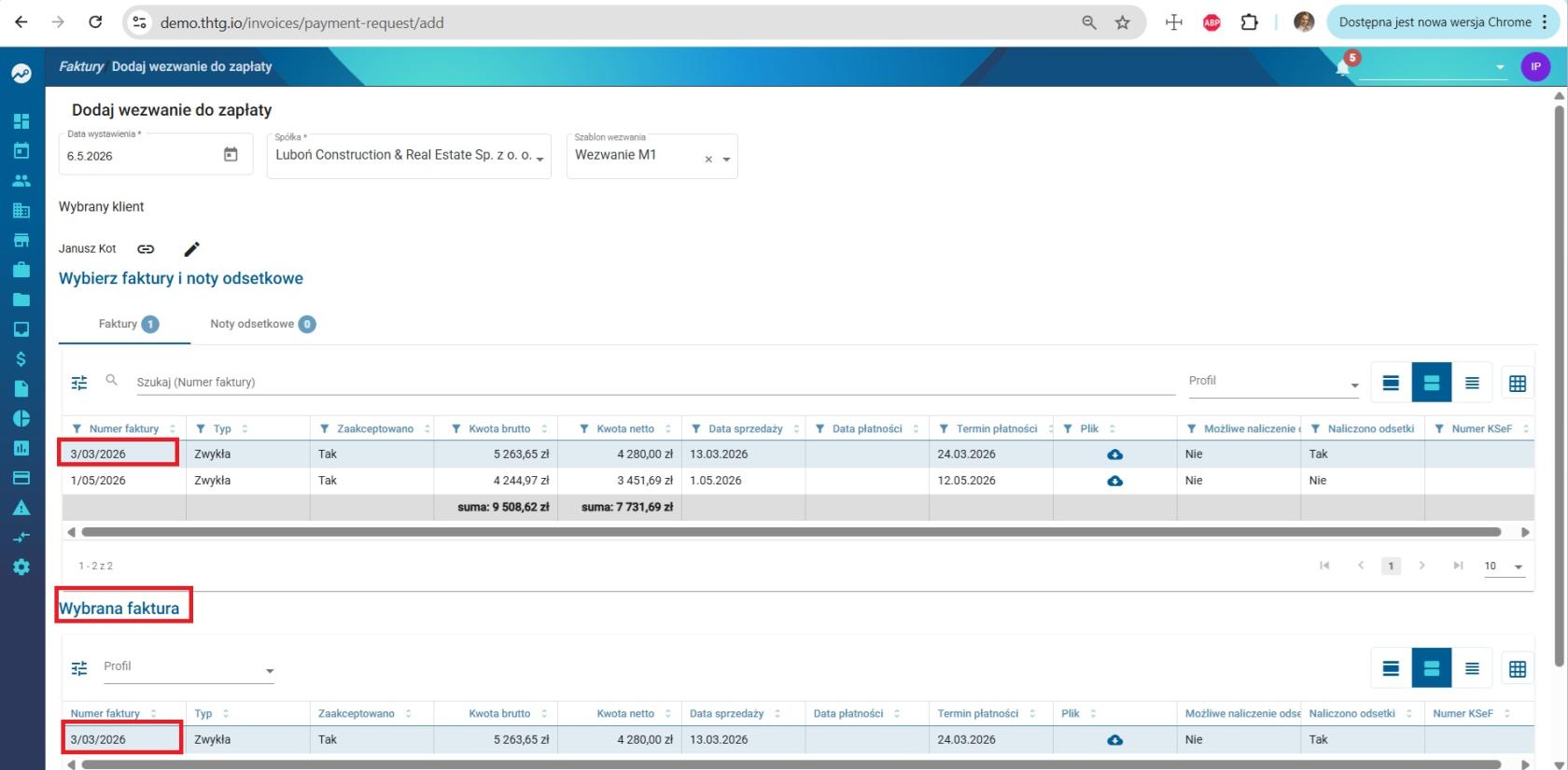Change rows per page from 10

[1504, 566]
